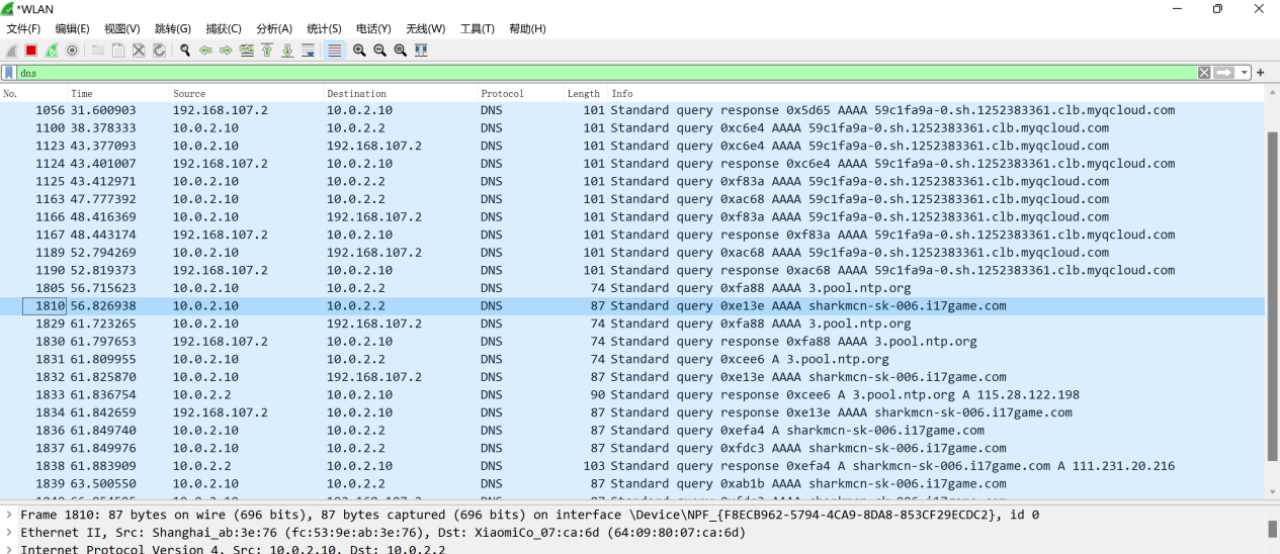Go to the first packet
Viewport: 1280px width, 554px height.
[267, 50]
